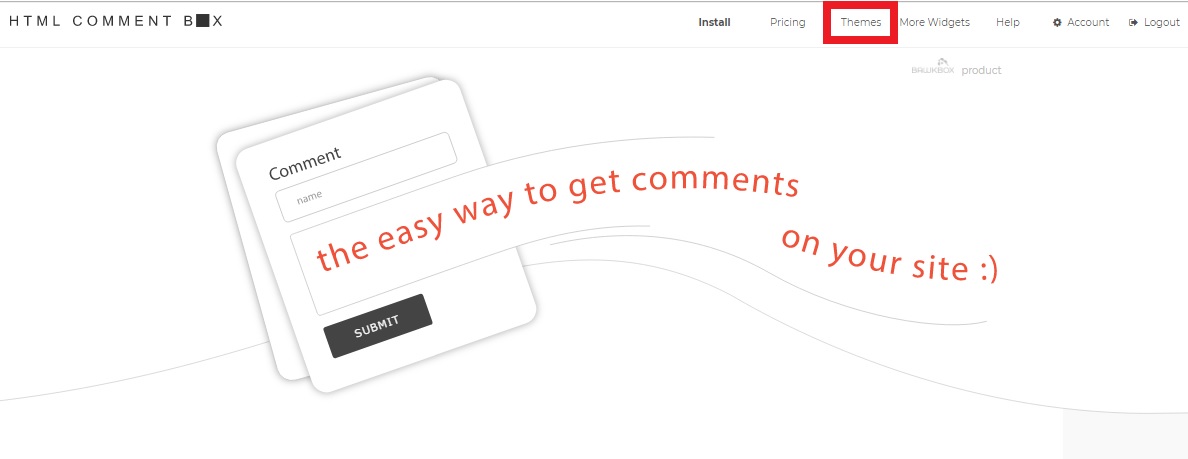The height and width of the screenshot is (459, 1188).
Task: Click the HTML COMMENT BOX site title
Action: (116, 21)
